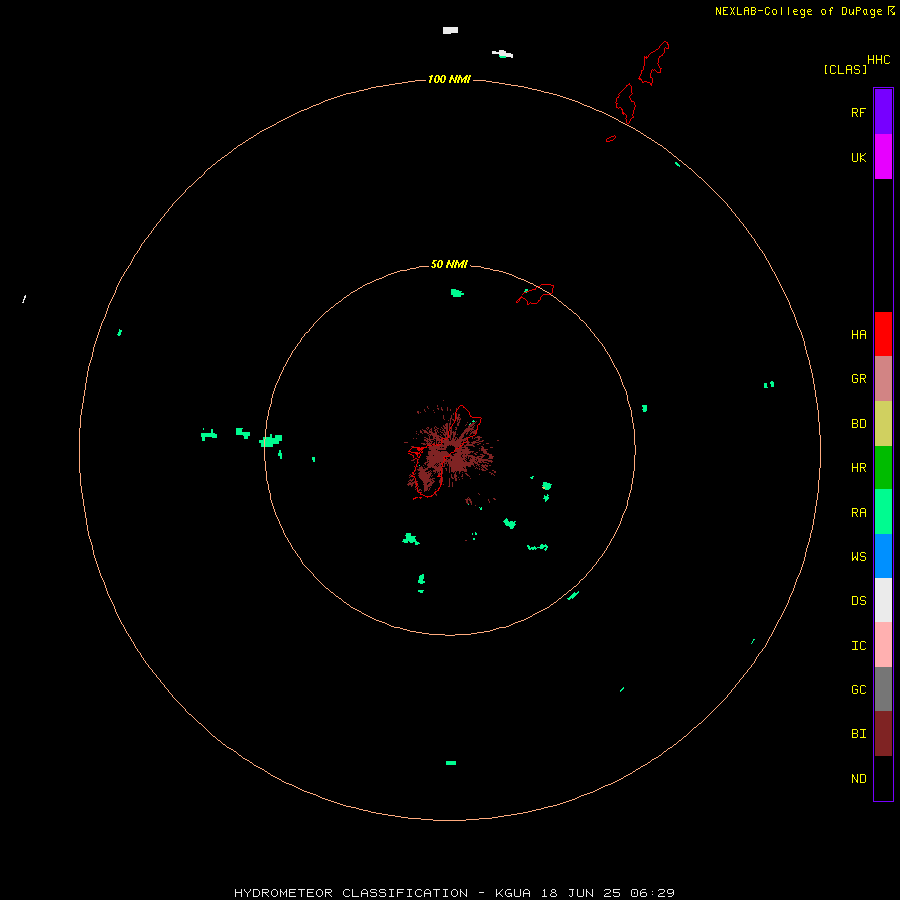Screen dimensions: 900x900
Task: Click the WS blue legend swatch
Action: click(x=883, y=556)
